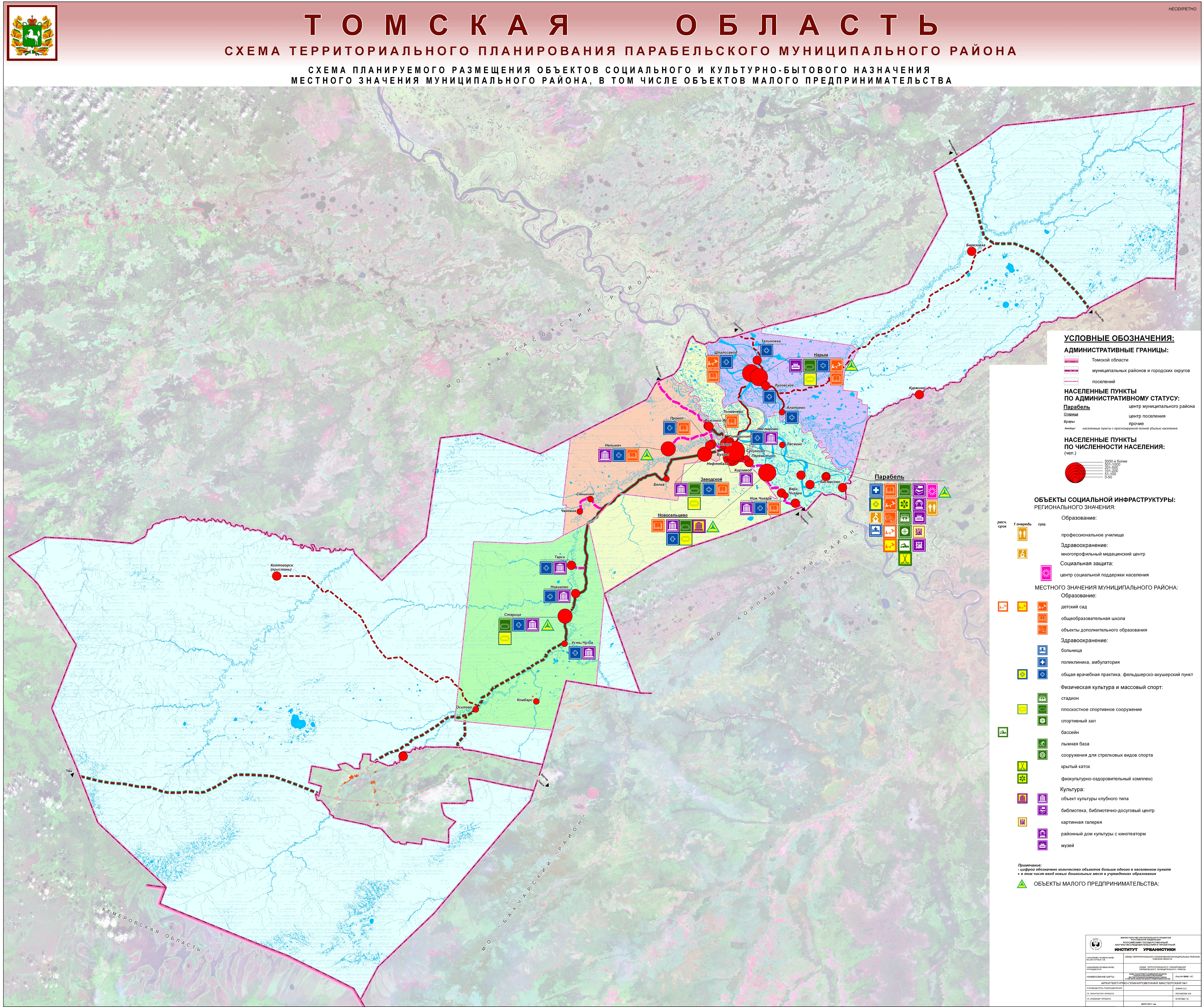Select the поселений boundary swatch in the legend
Screen dimensions: 1204x1007
1071,381
